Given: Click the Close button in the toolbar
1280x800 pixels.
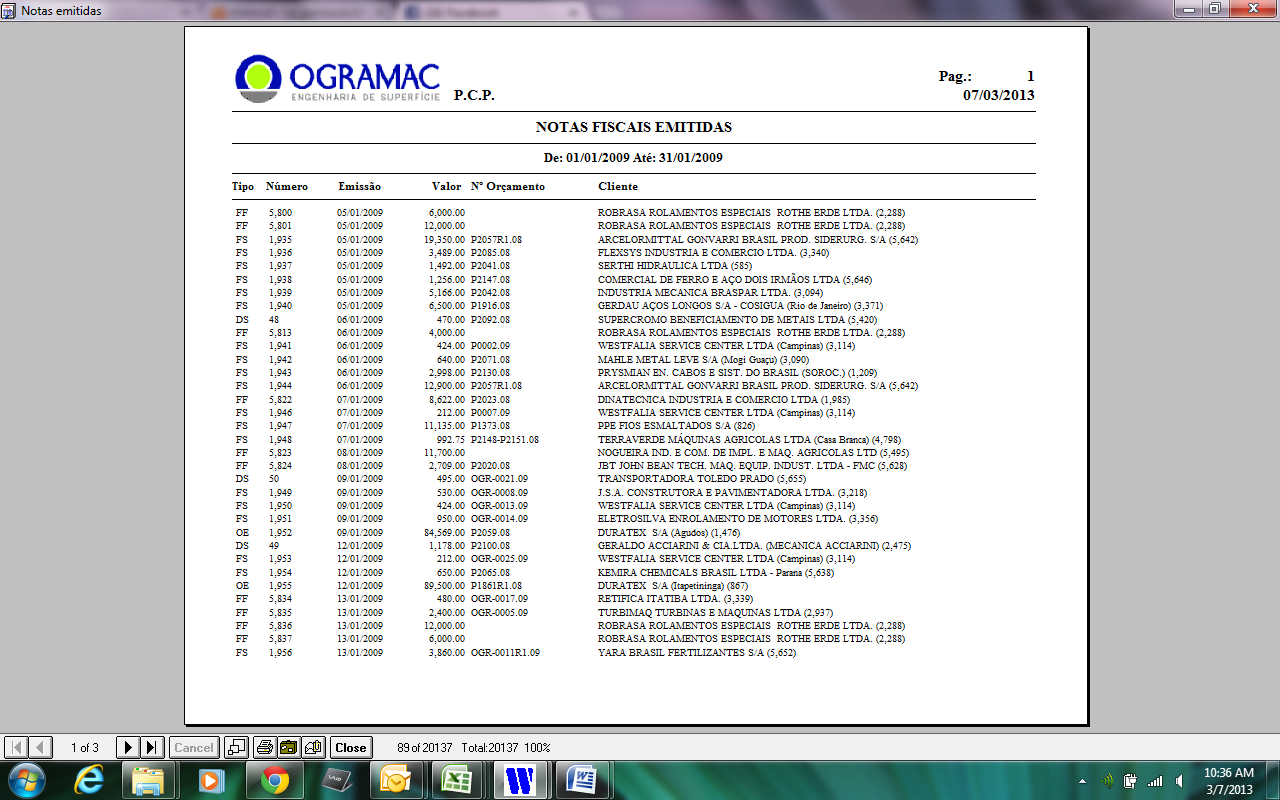Looking at the screenshot, I should (351, 747).
